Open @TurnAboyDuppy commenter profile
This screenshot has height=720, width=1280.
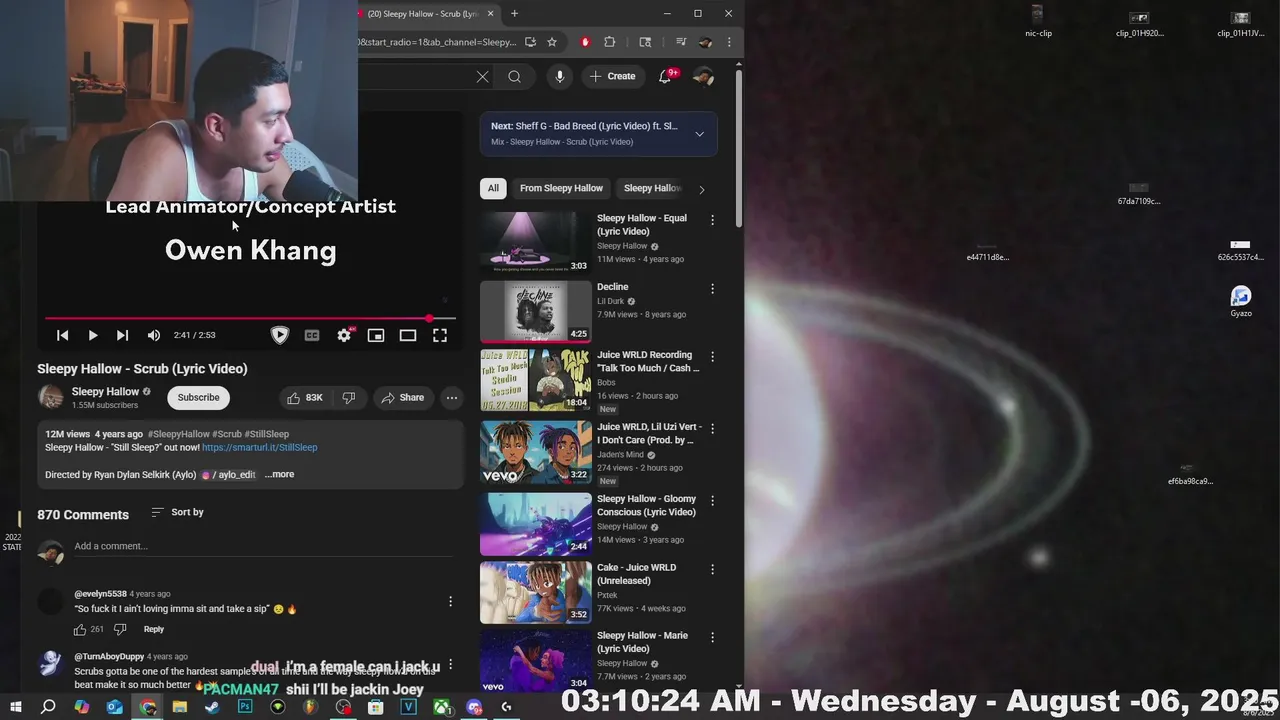click(109, 657)
